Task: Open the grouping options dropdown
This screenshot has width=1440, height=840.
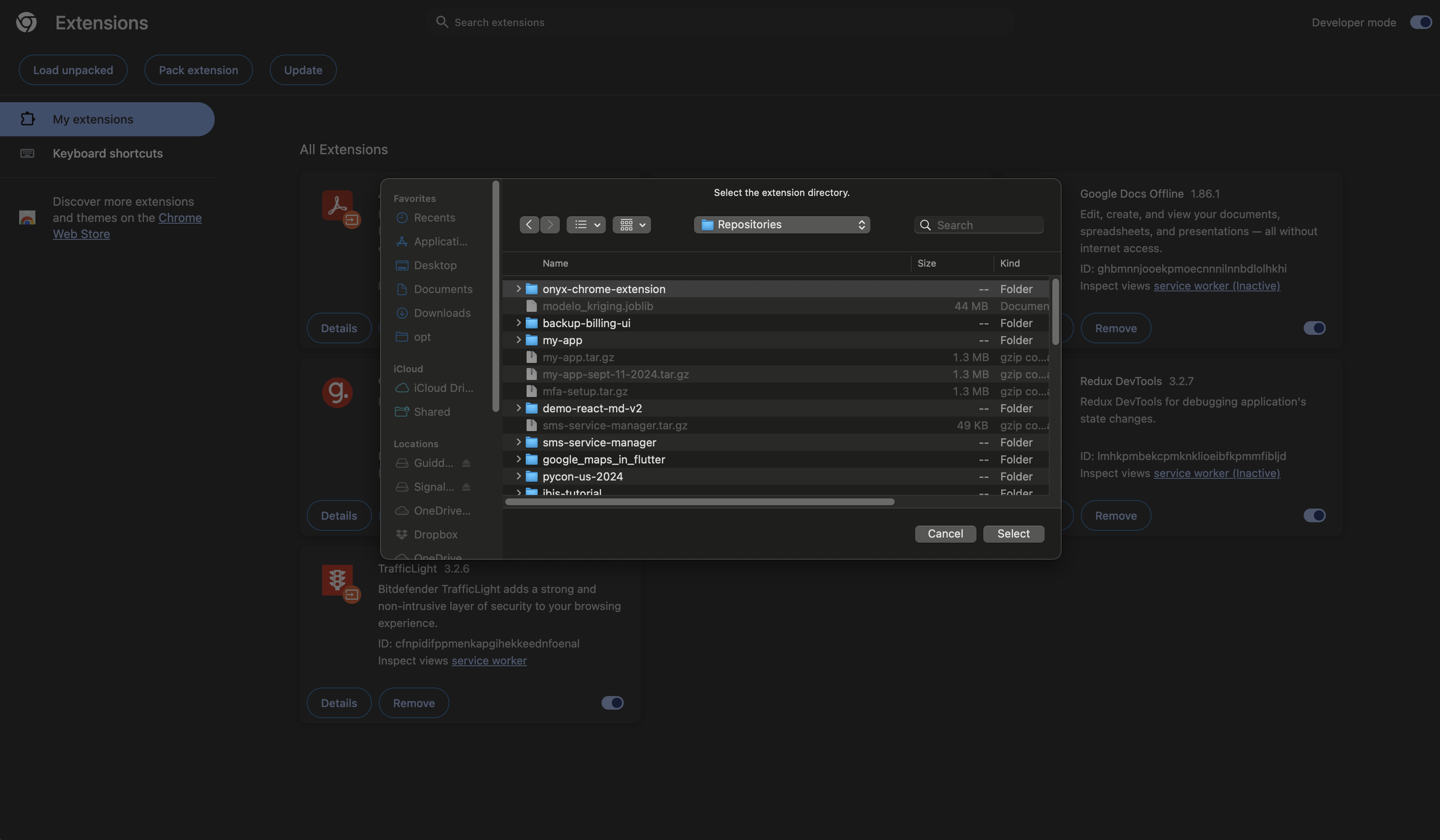Action: tap(631, 224)
